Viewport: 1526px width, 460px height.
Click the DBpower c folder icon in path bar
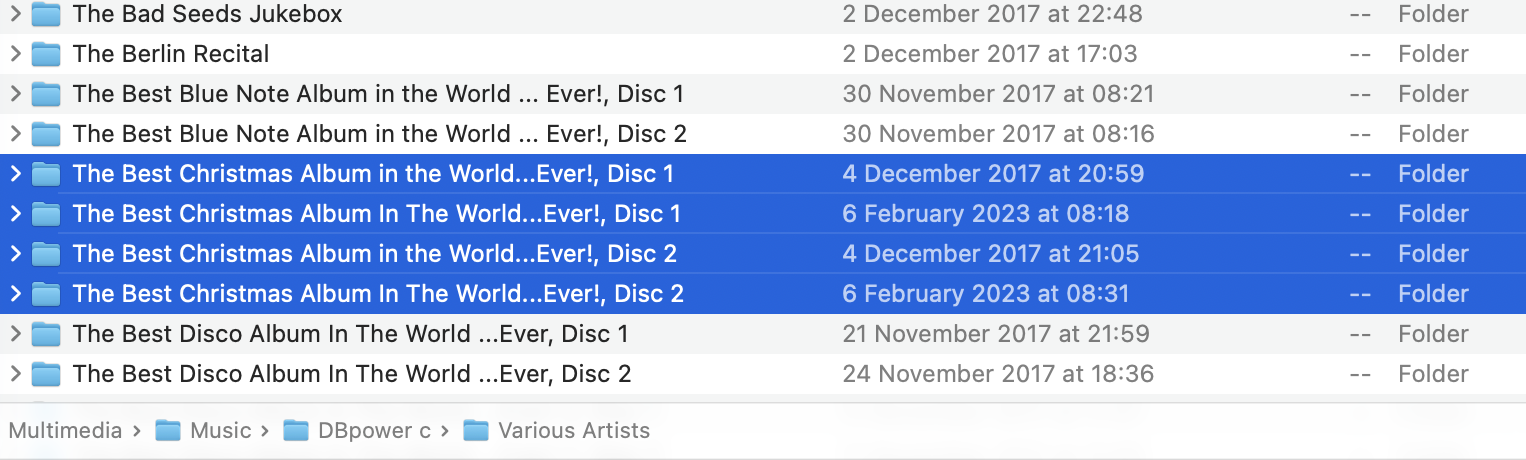296,431
